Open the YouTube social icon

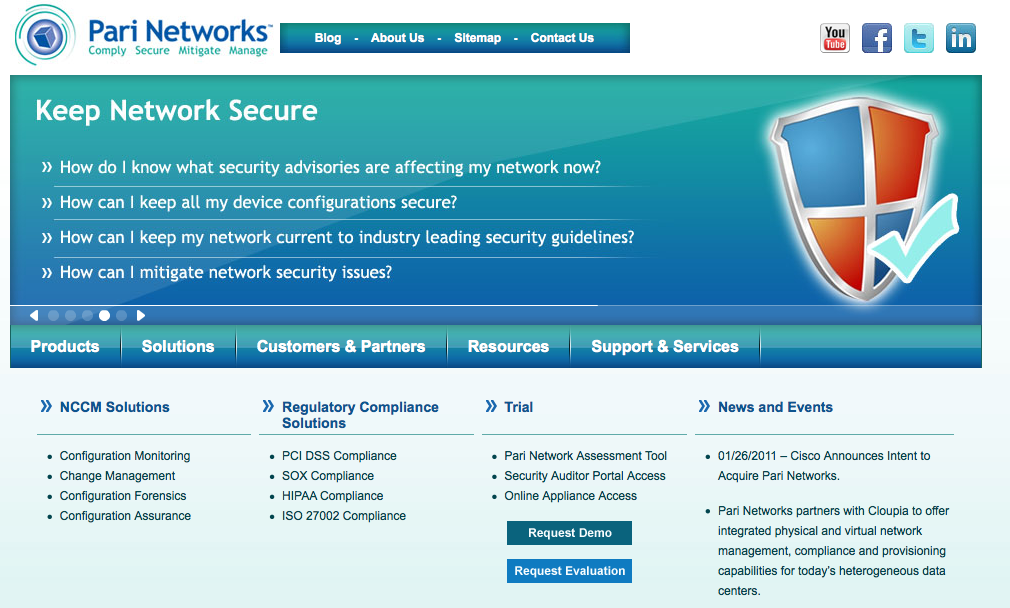[x=835, y=38]
